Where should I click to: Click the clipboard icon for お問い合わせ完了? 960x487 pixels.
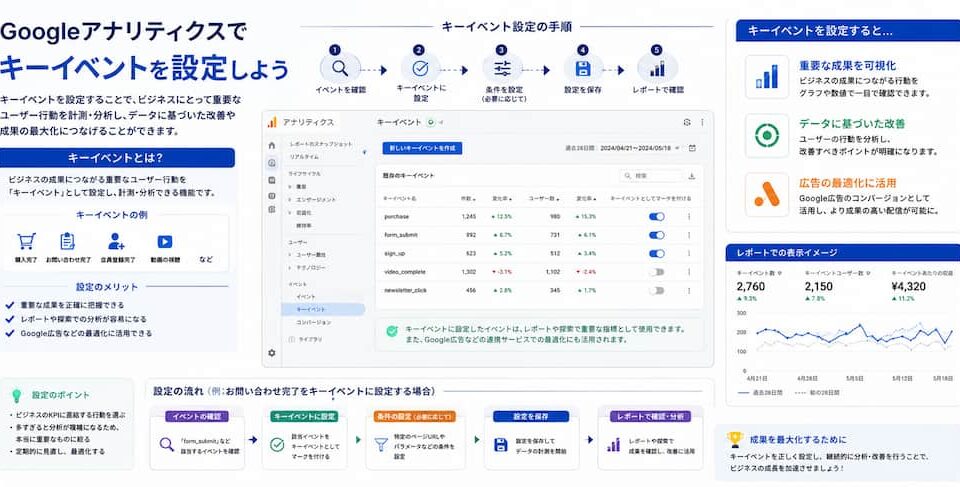[x=68, y=241]
